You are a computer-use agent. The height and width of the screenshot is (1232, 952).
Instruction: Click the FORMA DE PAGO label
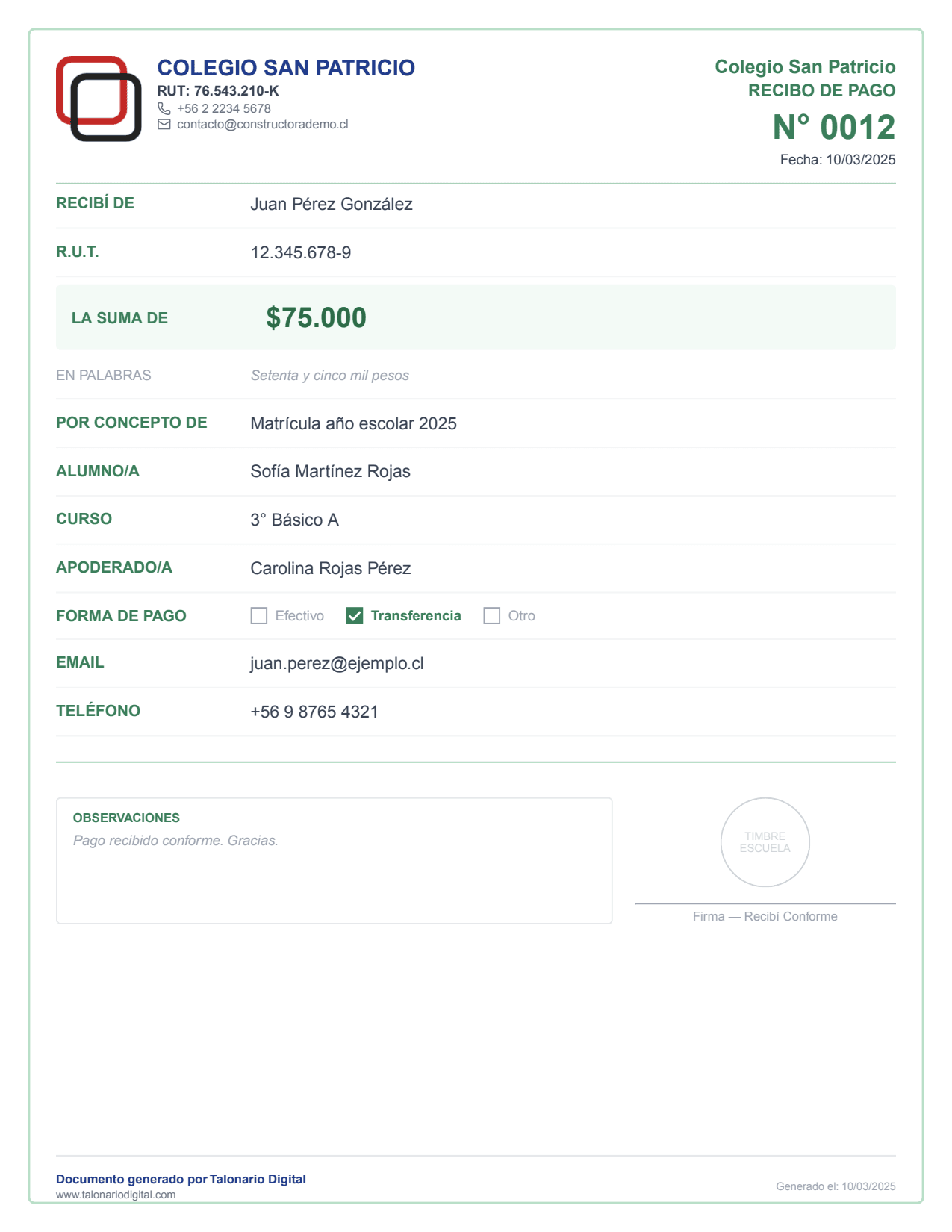(121, 616)
